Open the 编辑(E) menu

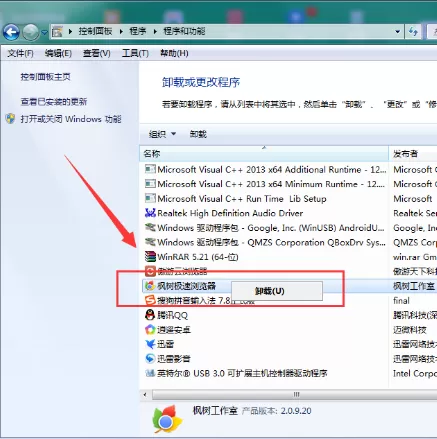point(58,53)
